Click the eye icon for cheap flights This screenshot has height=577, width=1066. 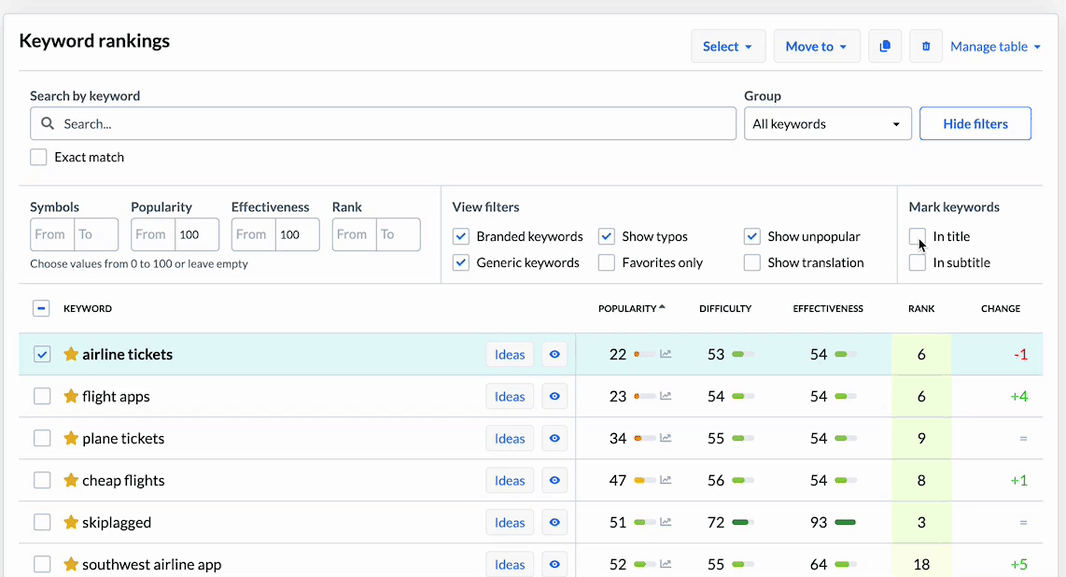pyautogui.click(x=555, y=480)
